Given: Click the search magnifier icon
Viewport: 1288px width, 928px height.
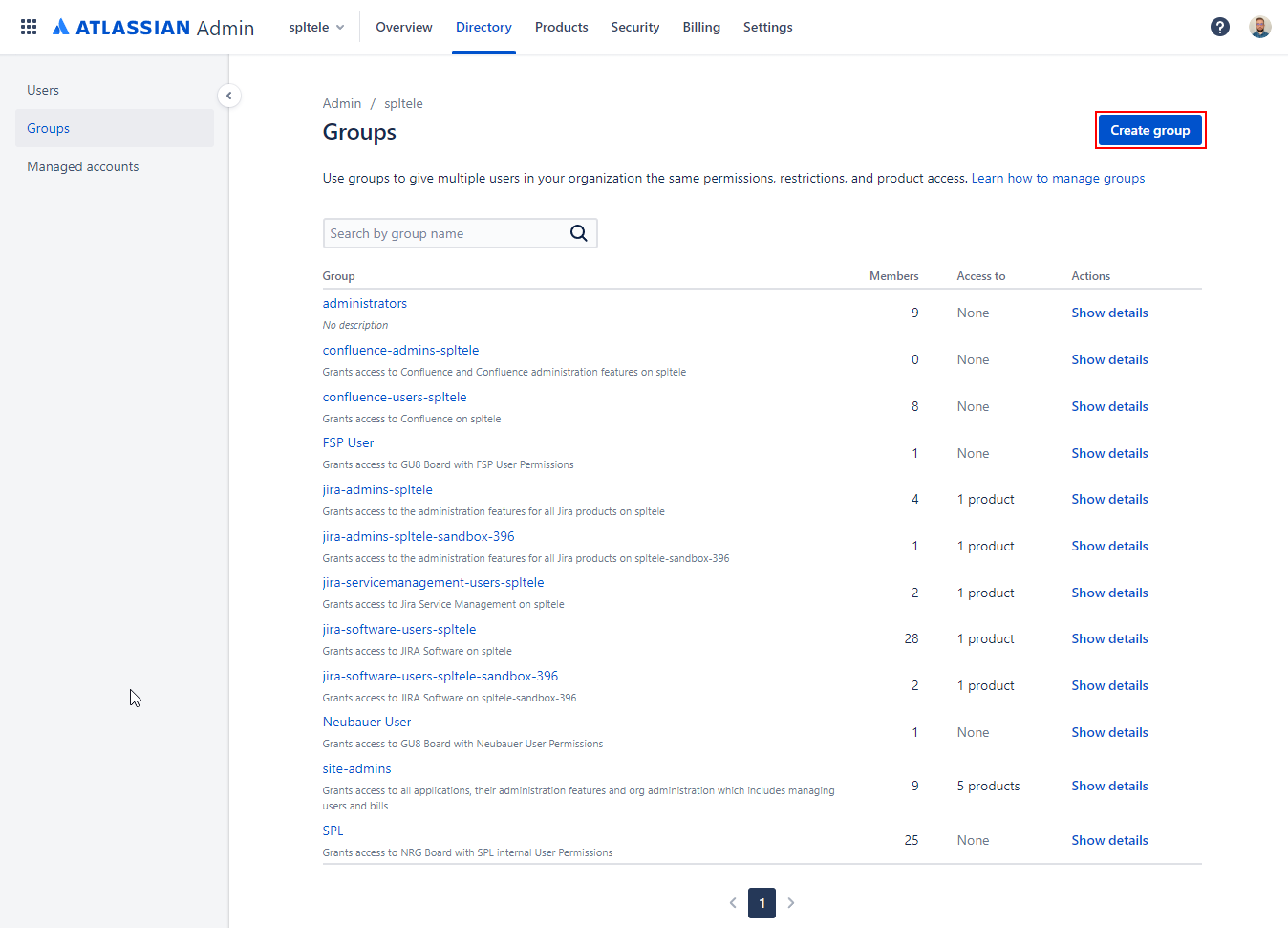Looking at the screenshot, I should click(x=579, y=233).
